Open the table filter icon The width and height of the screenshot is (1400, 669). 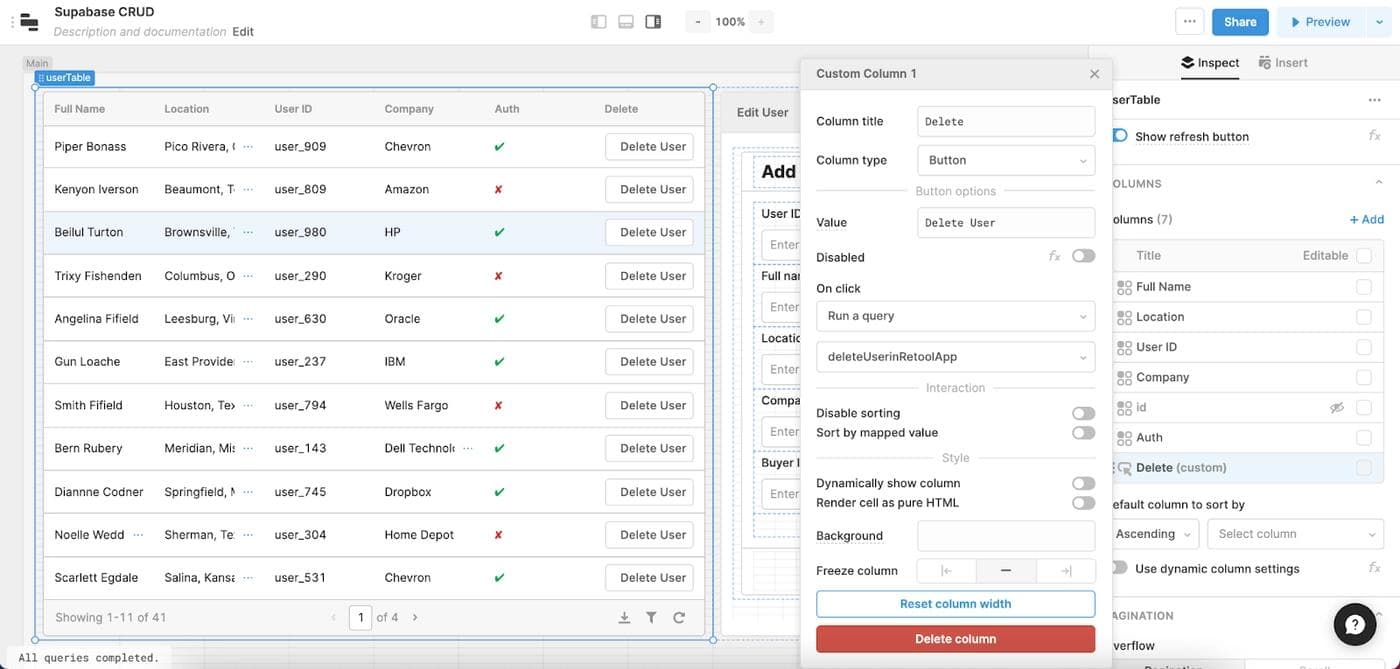point(651,618)
